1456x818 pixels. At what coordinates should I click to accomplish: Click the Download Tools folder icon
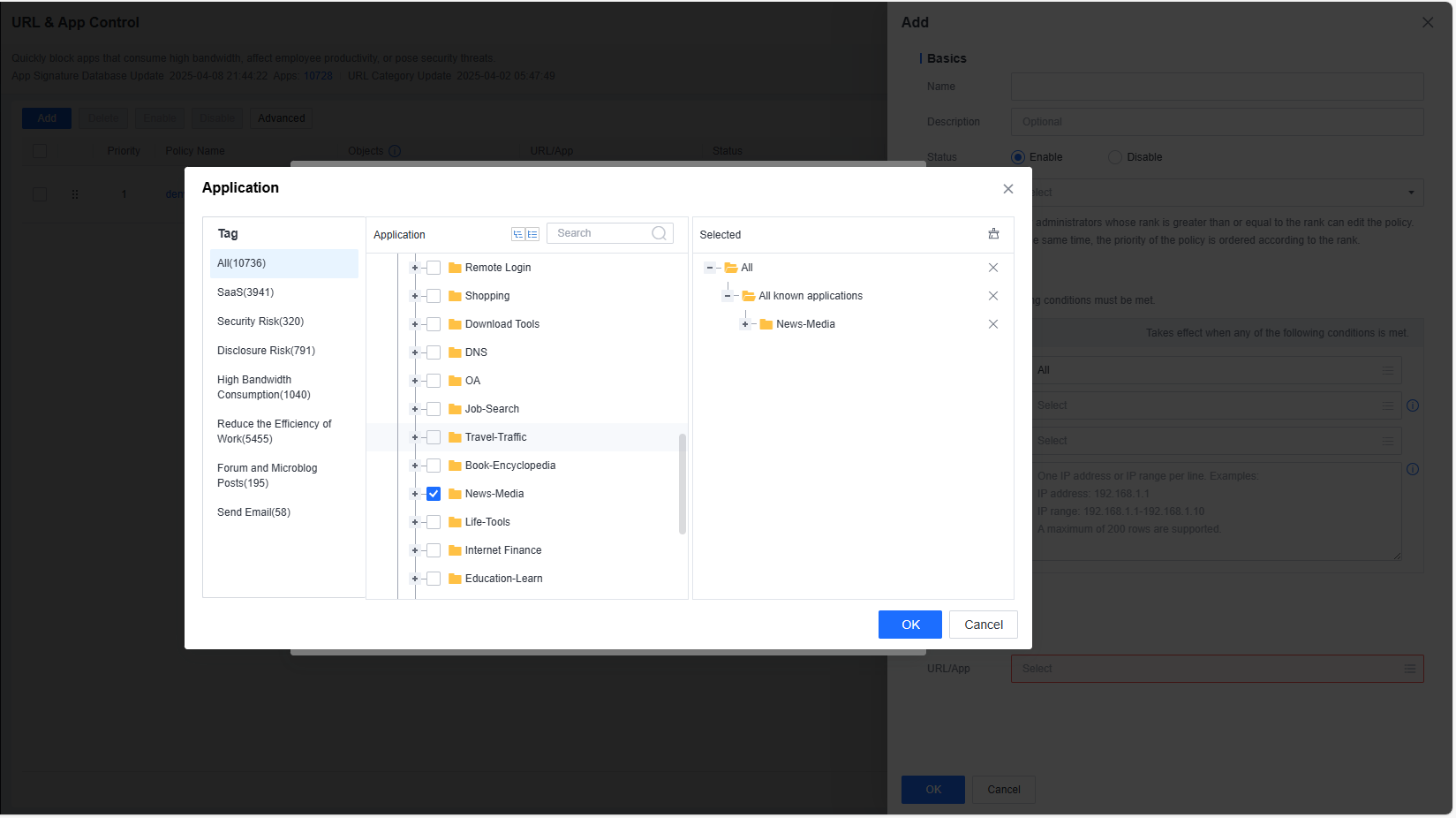(455, 324)
